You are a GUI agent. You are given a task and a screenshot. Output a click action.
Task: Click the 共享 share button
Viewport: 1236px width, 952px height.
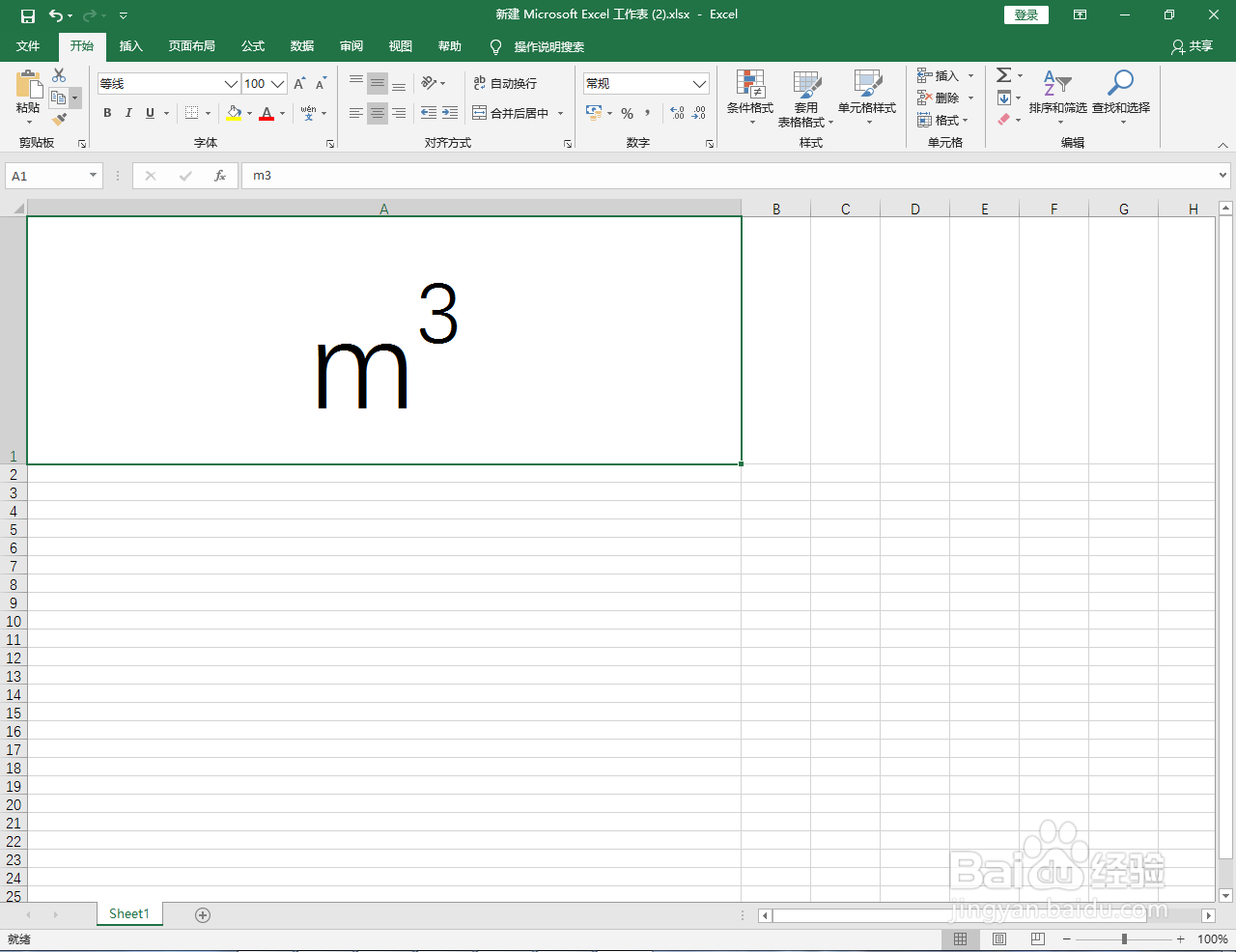(1192, 46)
